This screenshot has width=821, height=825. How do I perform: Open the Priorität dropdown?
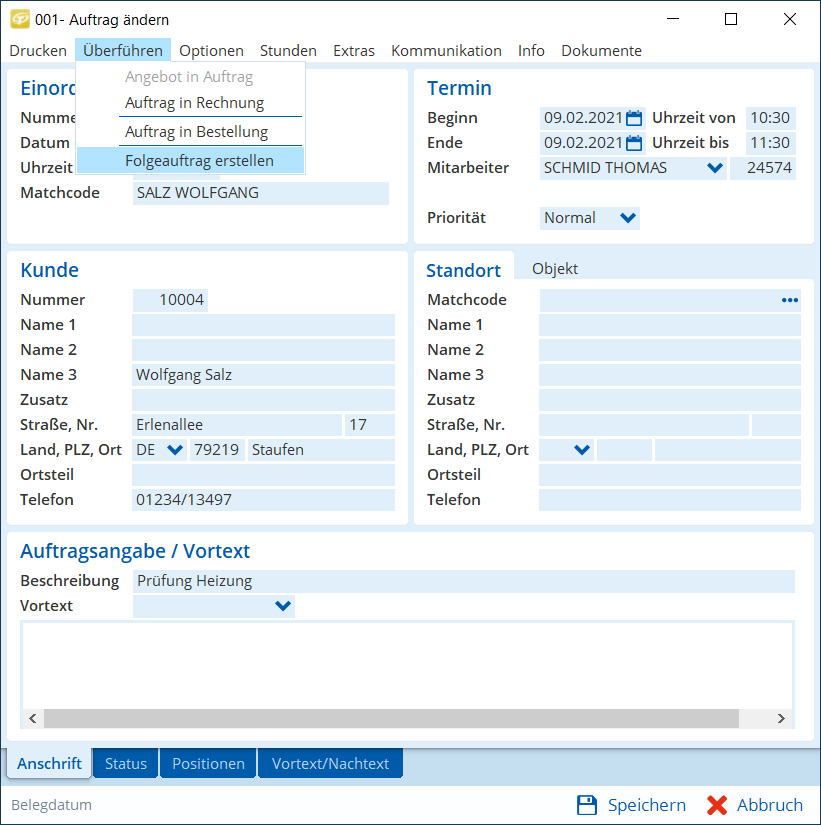click(x=628, y=218)
